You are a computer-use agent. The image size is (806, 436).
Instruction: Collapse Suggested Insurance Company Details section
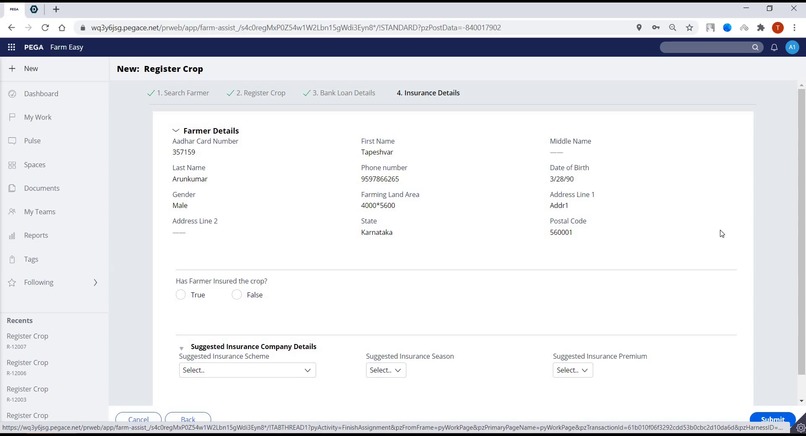[x=181, y=348]
